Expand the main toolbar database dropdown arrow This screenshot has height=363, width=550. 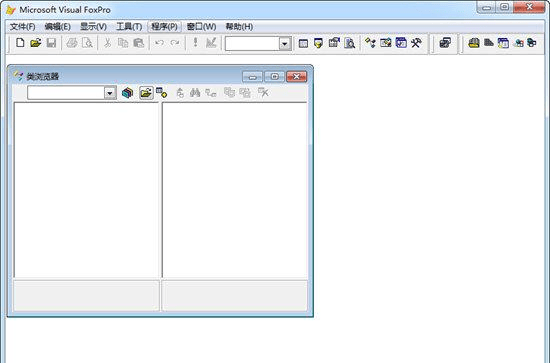(x=285, y=44)
